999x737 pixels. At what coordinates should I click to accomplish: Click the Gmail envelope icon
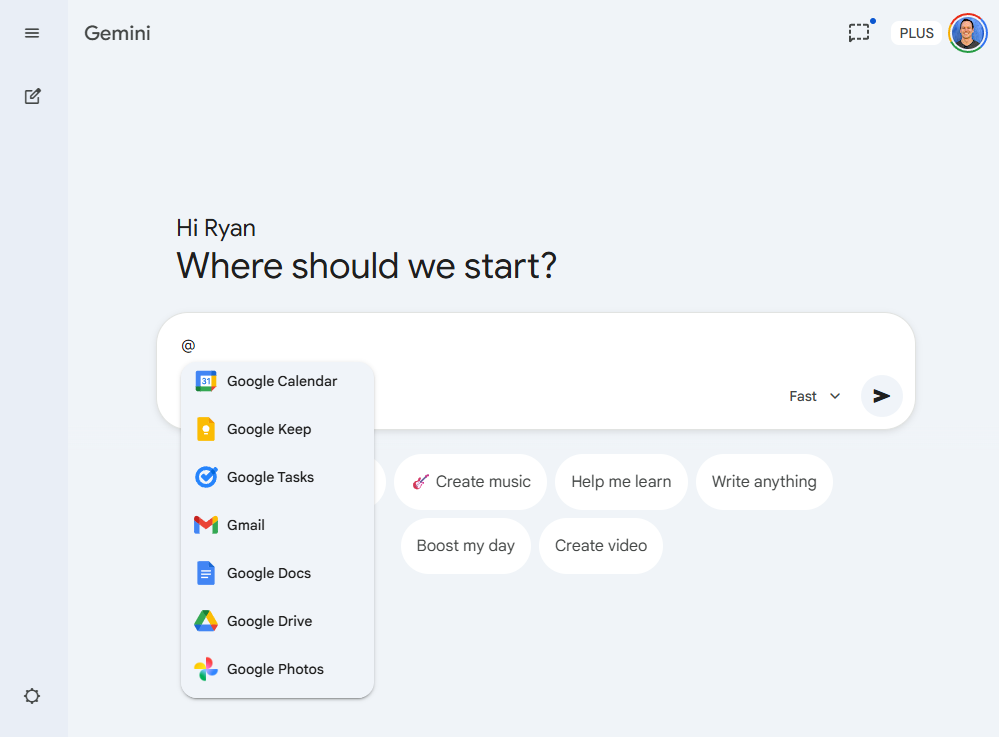206,525
